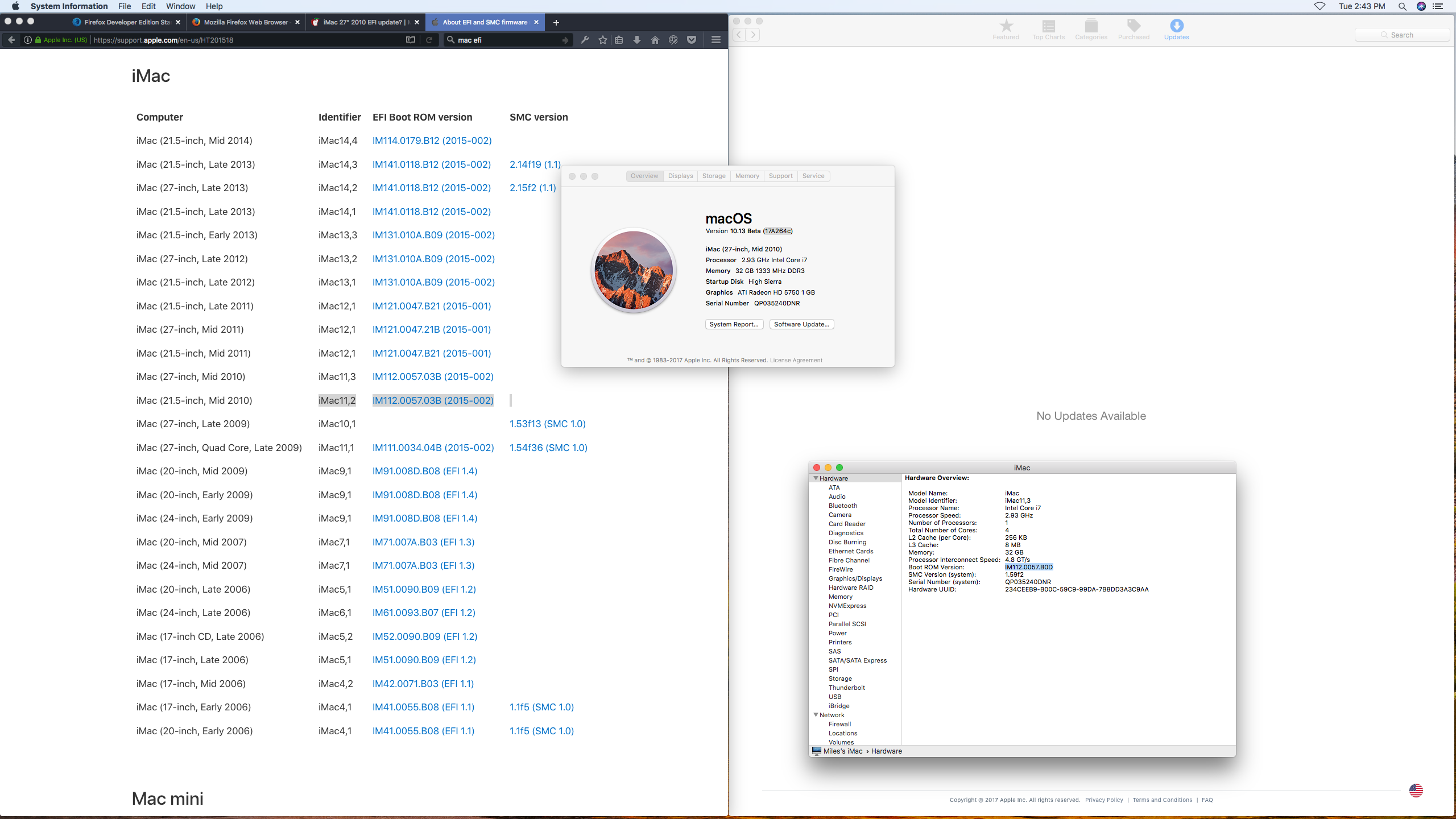1456x819 pixels.
Task: Click the US flag region icon in App Store
Action: (1416, 790)
